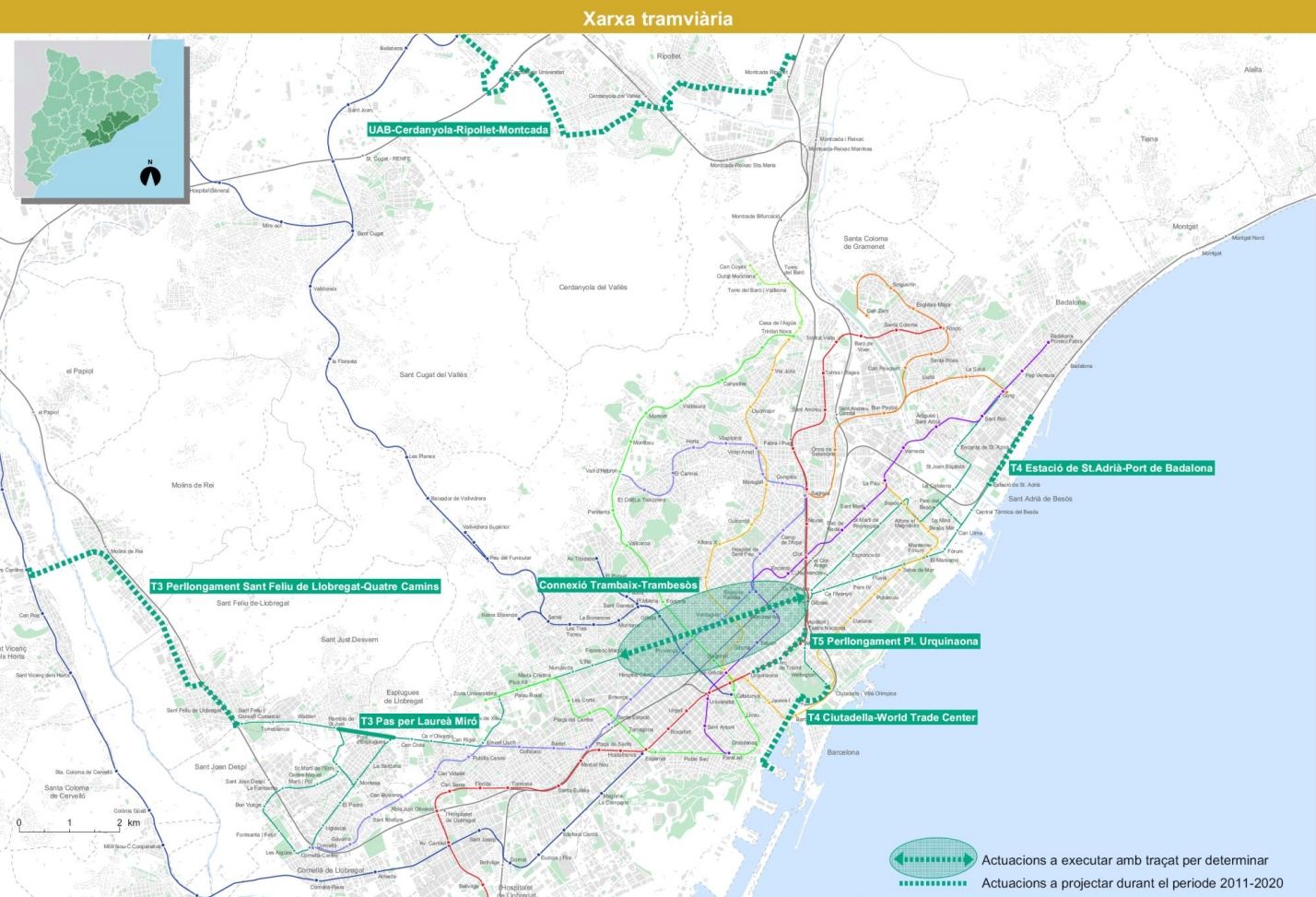This screenshot has height=897, width=1316.
Task: Click the Xarxa tramviària title bar
Action: pos(658,18)
